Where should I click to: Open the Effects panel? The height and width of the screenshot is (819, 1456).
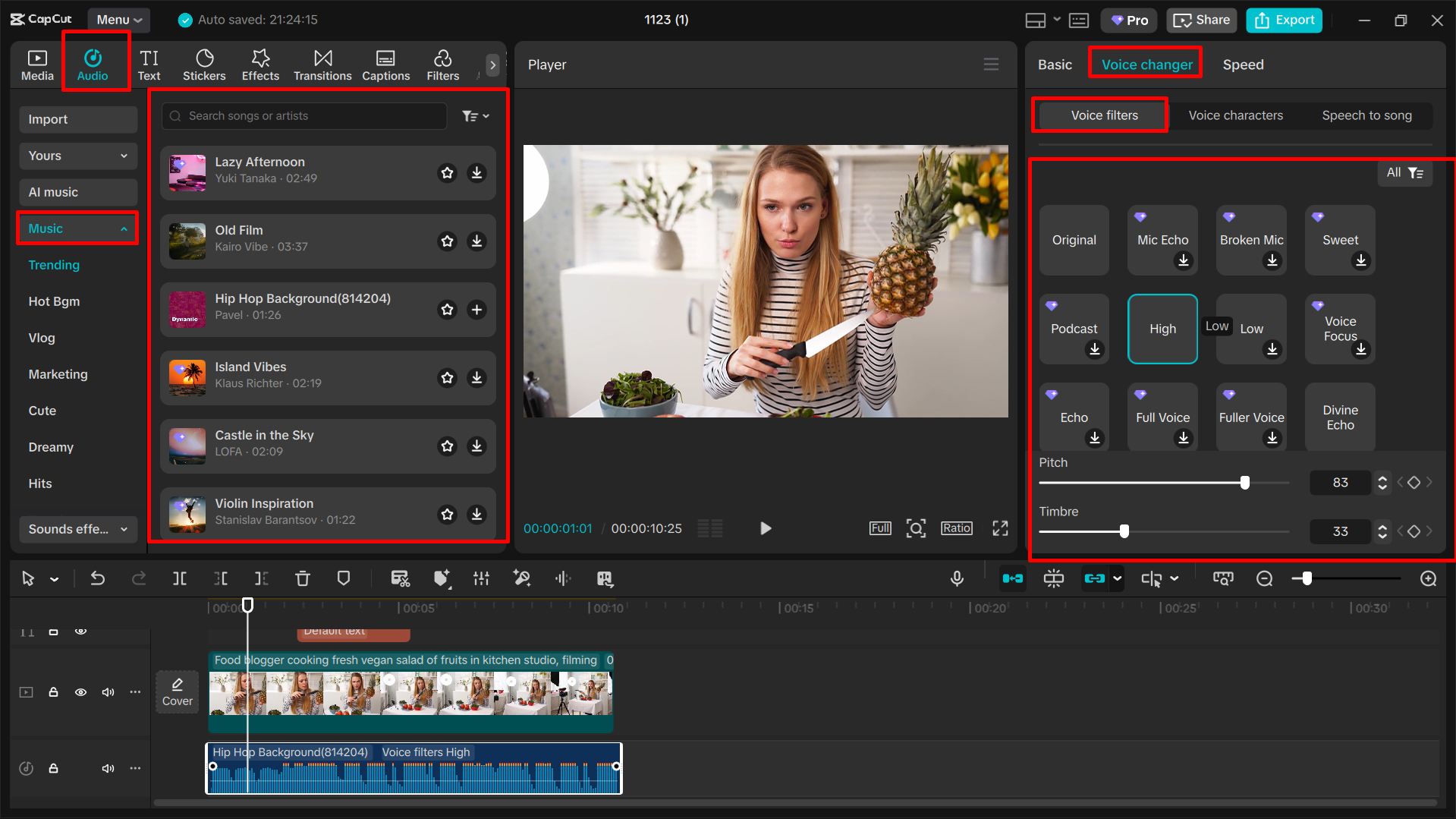pyautogui.click(x=260, y=64)
